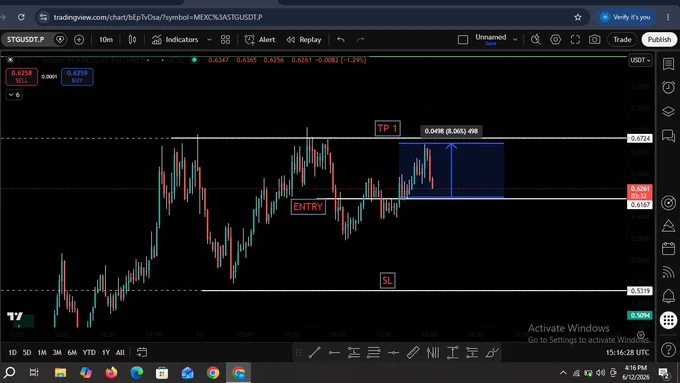This screenshot has height=383, width=680.
Task: Open the USDT currency dropdown
Action: (640, 60)
